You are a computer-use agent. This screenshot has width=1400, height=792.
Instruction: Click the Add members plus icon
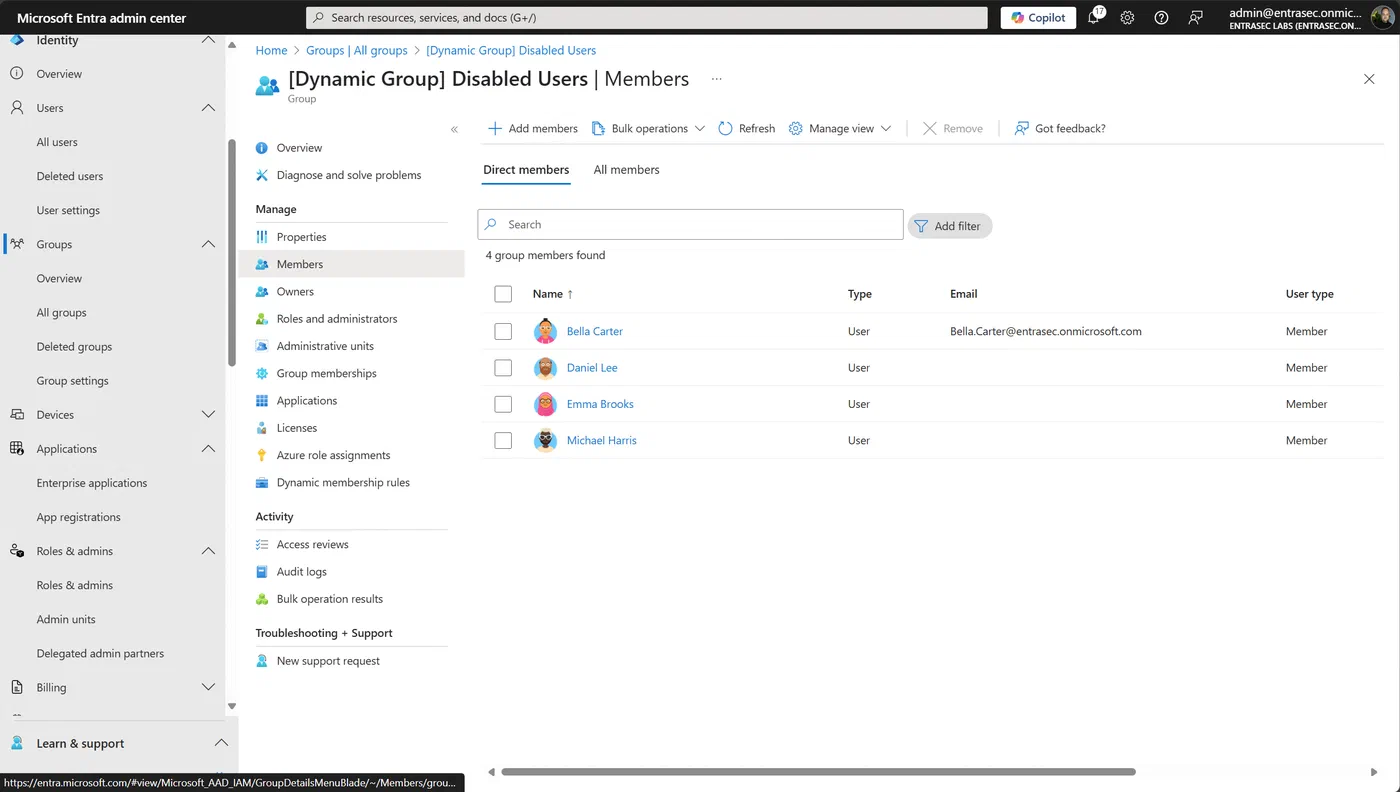[x=494, y=128]
